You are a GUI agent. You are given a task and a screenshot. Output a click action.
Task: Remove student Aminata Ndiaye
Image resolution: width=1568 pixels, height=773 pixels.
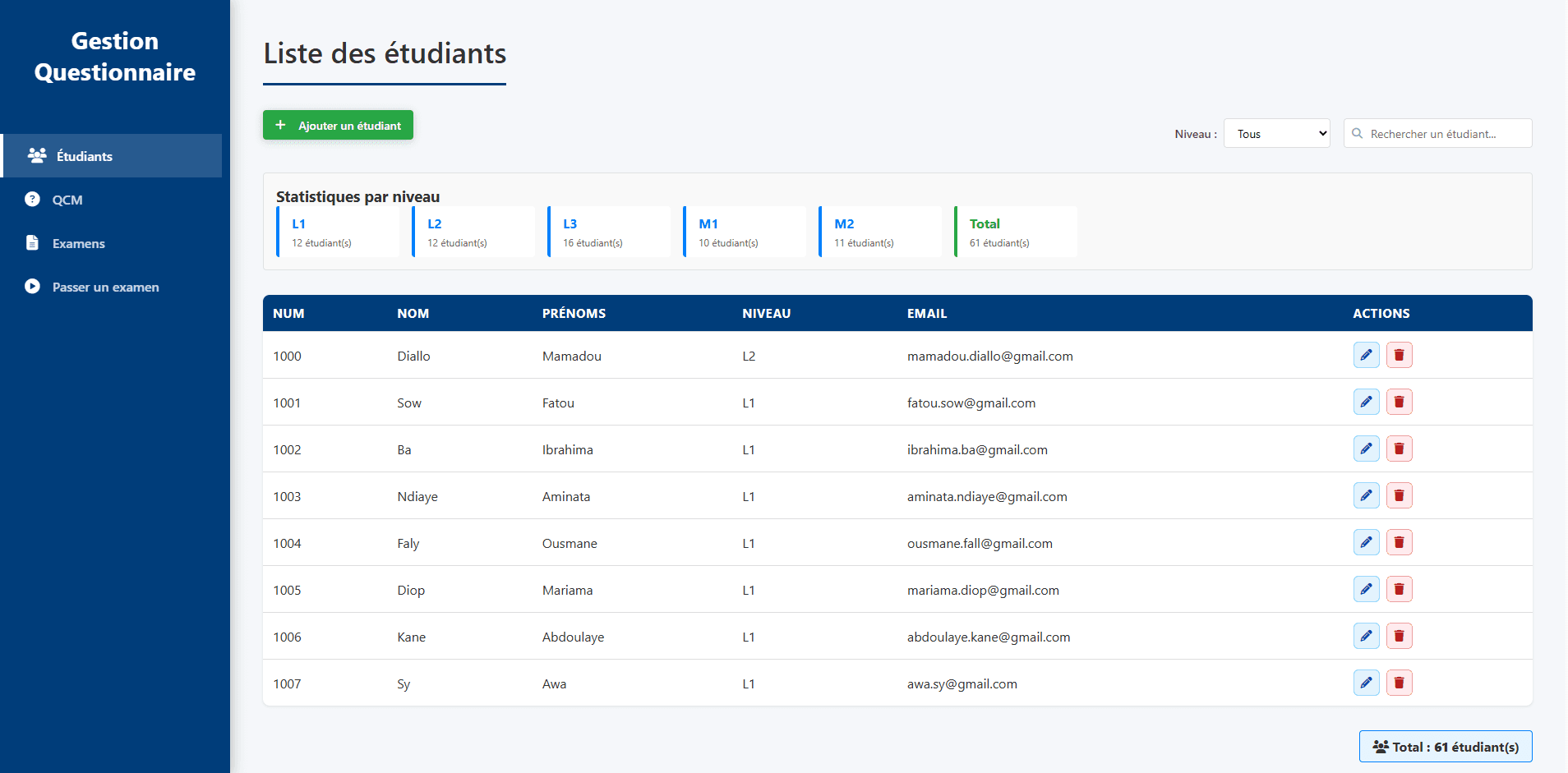(x=1399, y=495)
